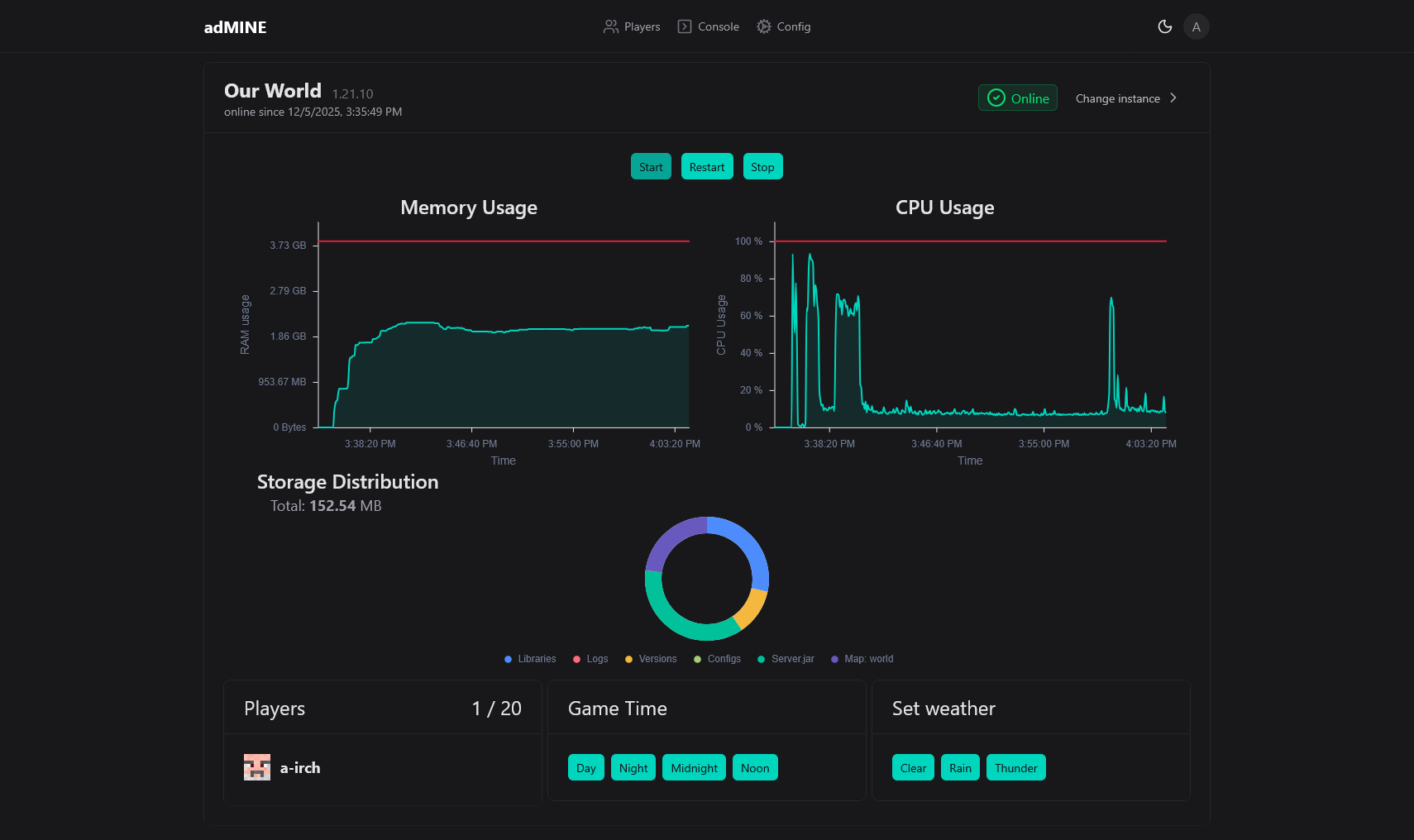Set game time to Midnight
The width and height of the screenshot is (1414, 840).
pyautogui.click(x=694, y=767)
